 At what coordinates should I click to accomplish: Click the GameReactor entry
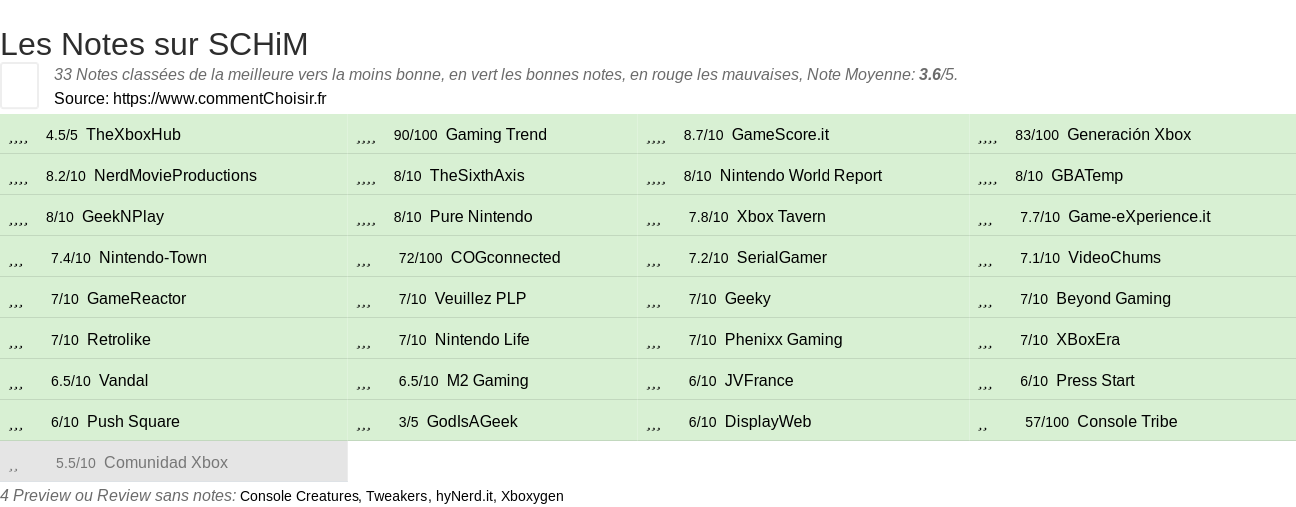(136, 299)
